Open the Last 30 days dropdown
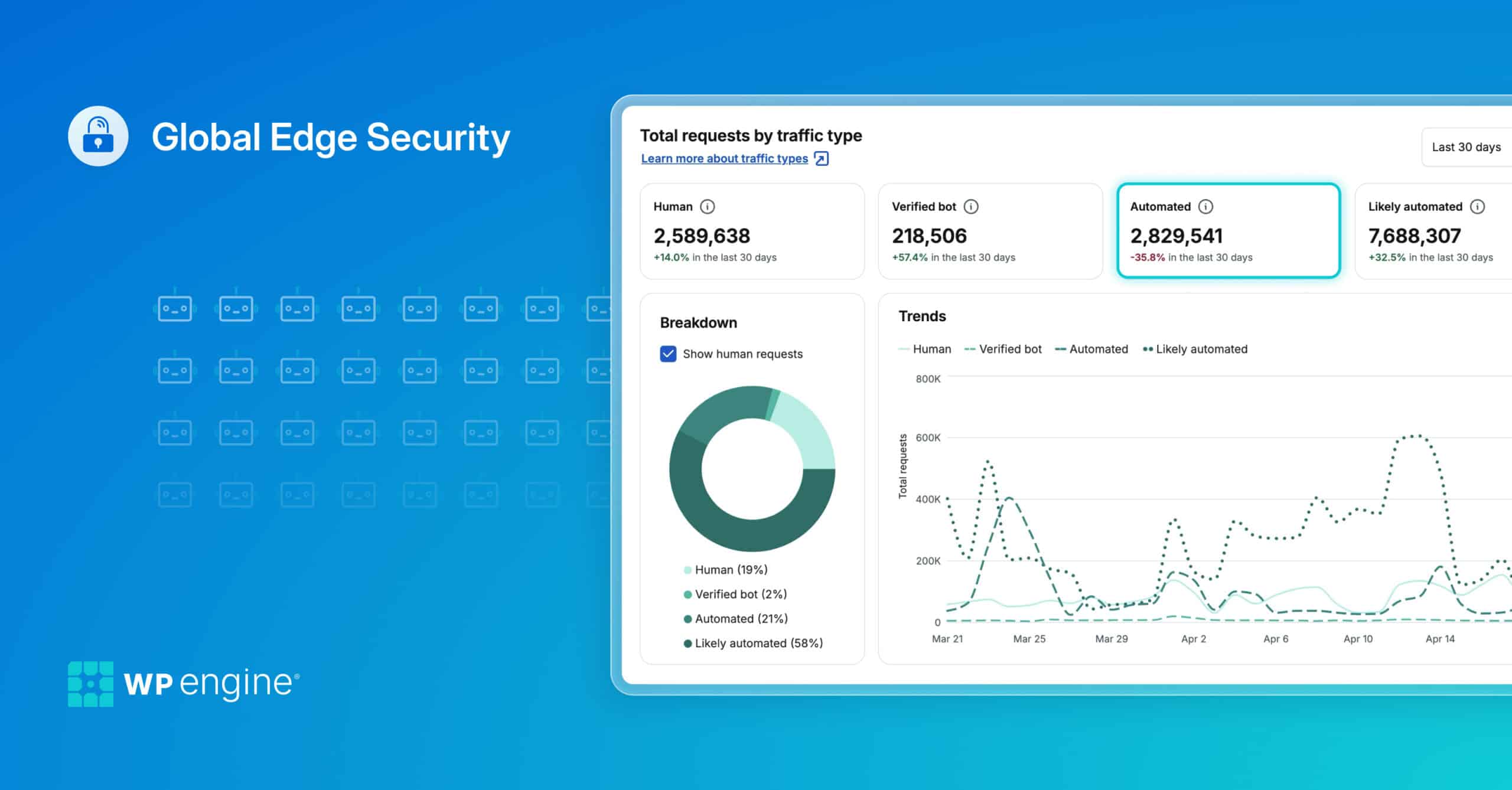The image size is (1512, 790). (x=1467, y=147)
